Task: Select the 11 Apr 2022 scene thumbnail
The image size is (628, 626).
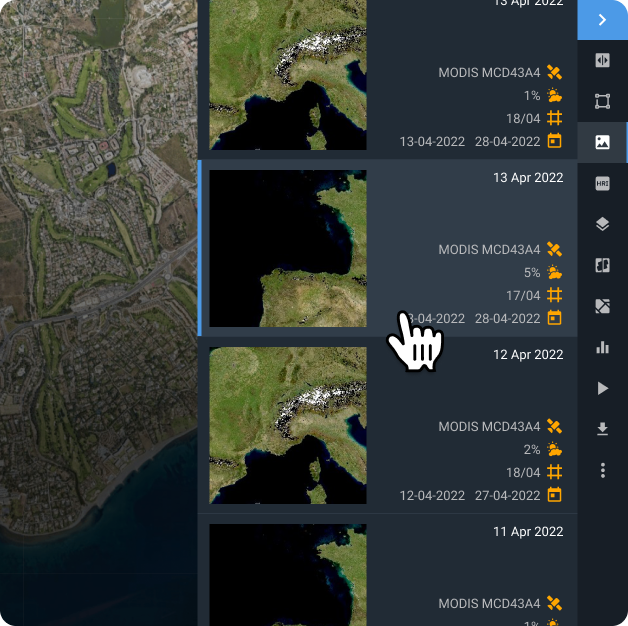Action: (x=288, y=575)
